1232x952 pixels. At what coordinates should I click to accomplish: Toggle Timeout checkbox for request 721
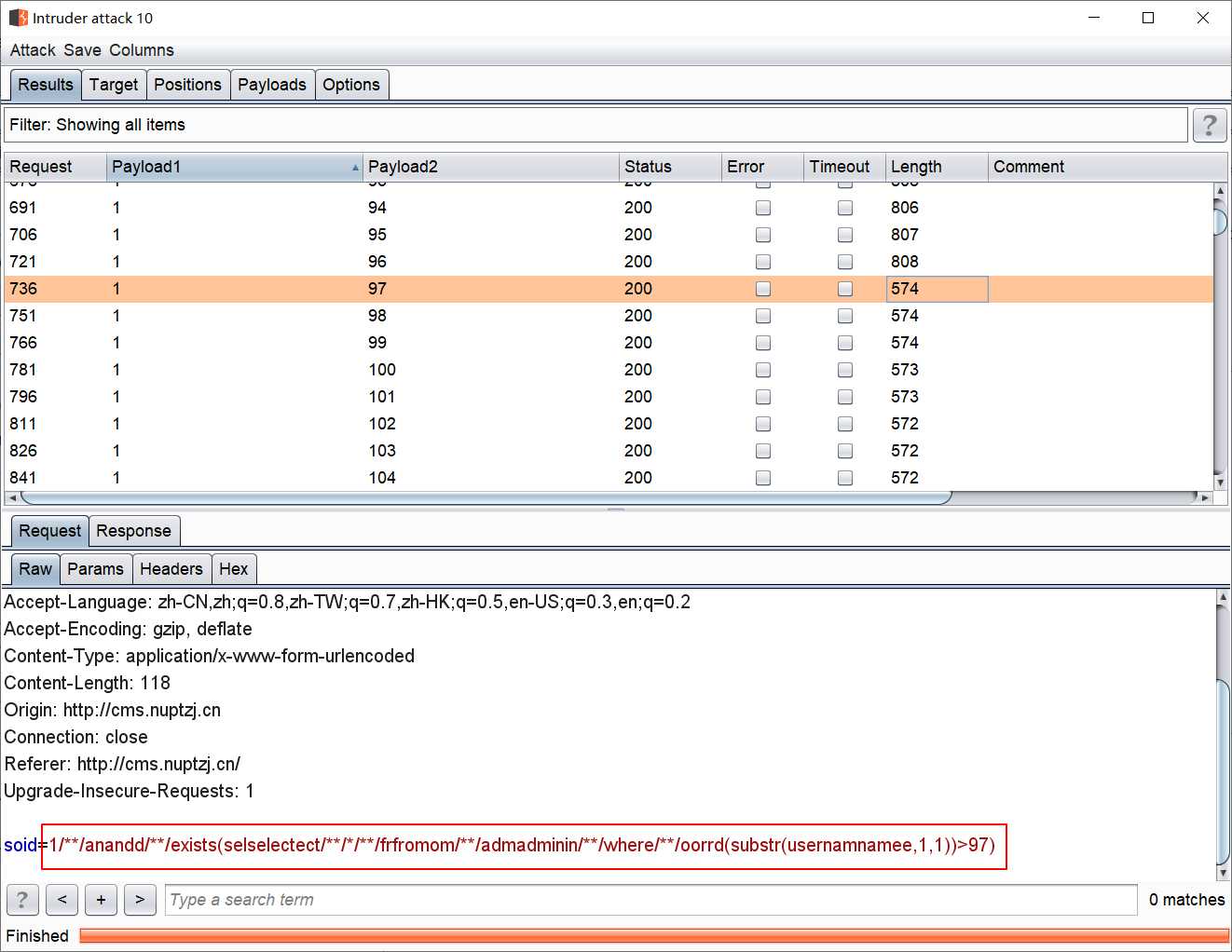click(x=845, y=262)
